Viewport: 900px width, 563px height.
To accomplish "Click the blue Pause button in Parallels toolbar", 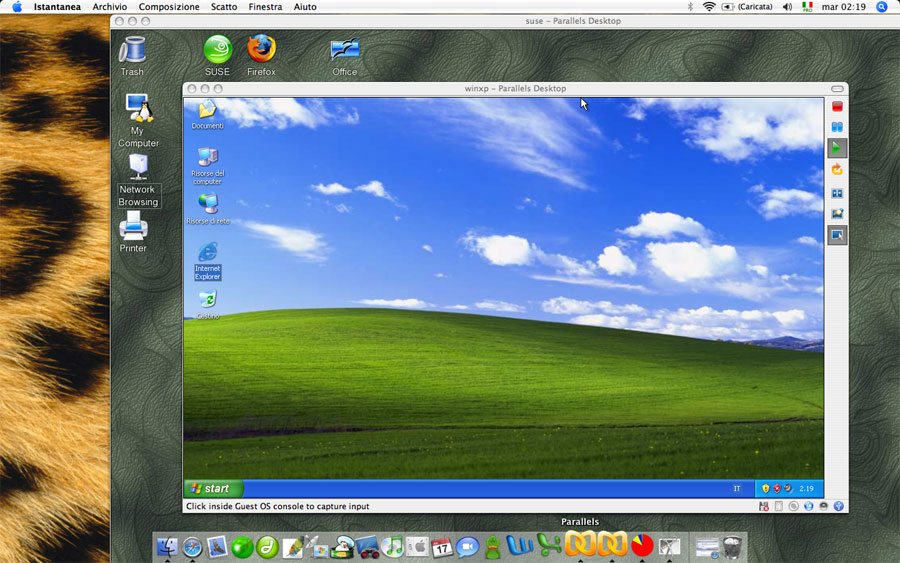I will point(837,127).
